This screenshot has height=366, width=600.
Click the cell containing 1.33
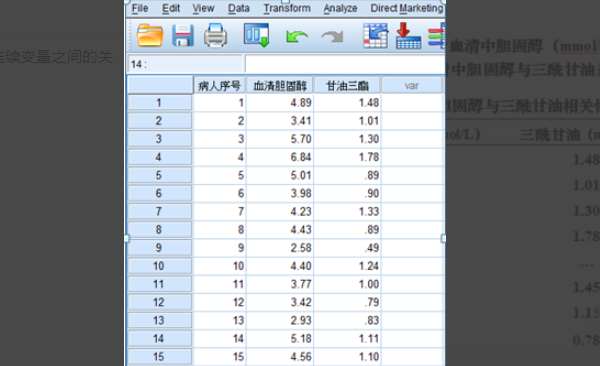click(347, 211)
